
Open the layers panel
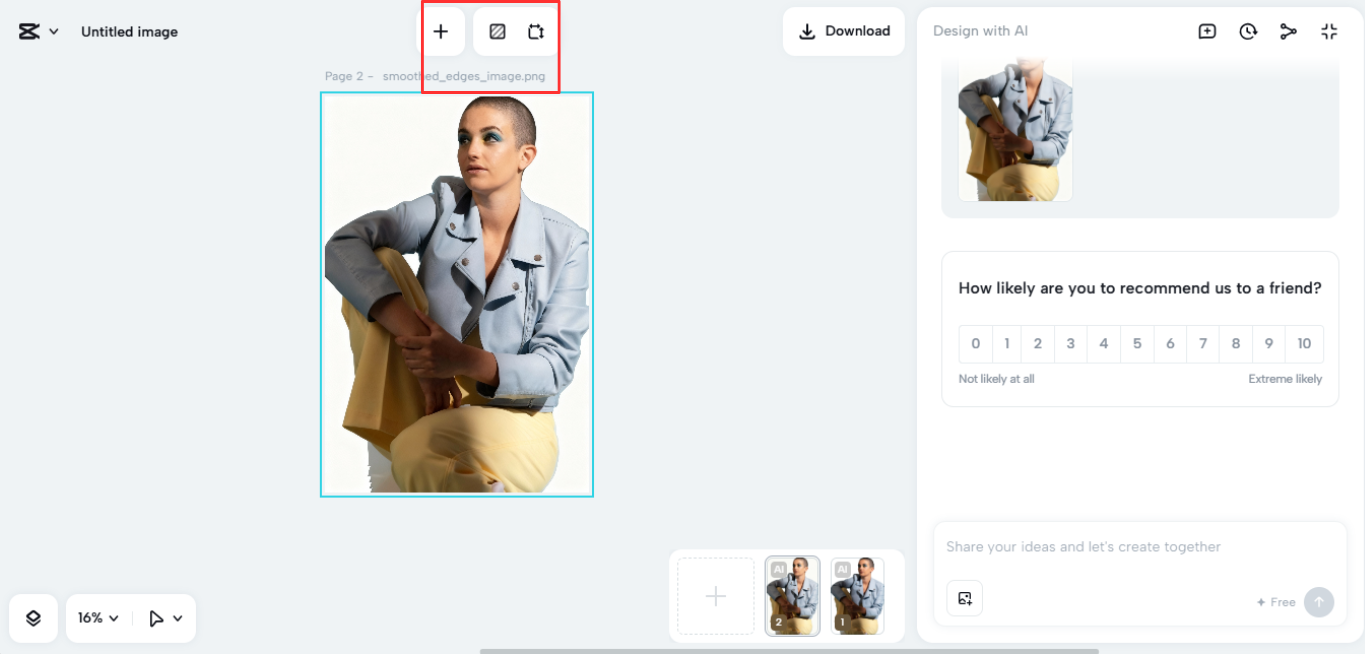tap(33, 618)
